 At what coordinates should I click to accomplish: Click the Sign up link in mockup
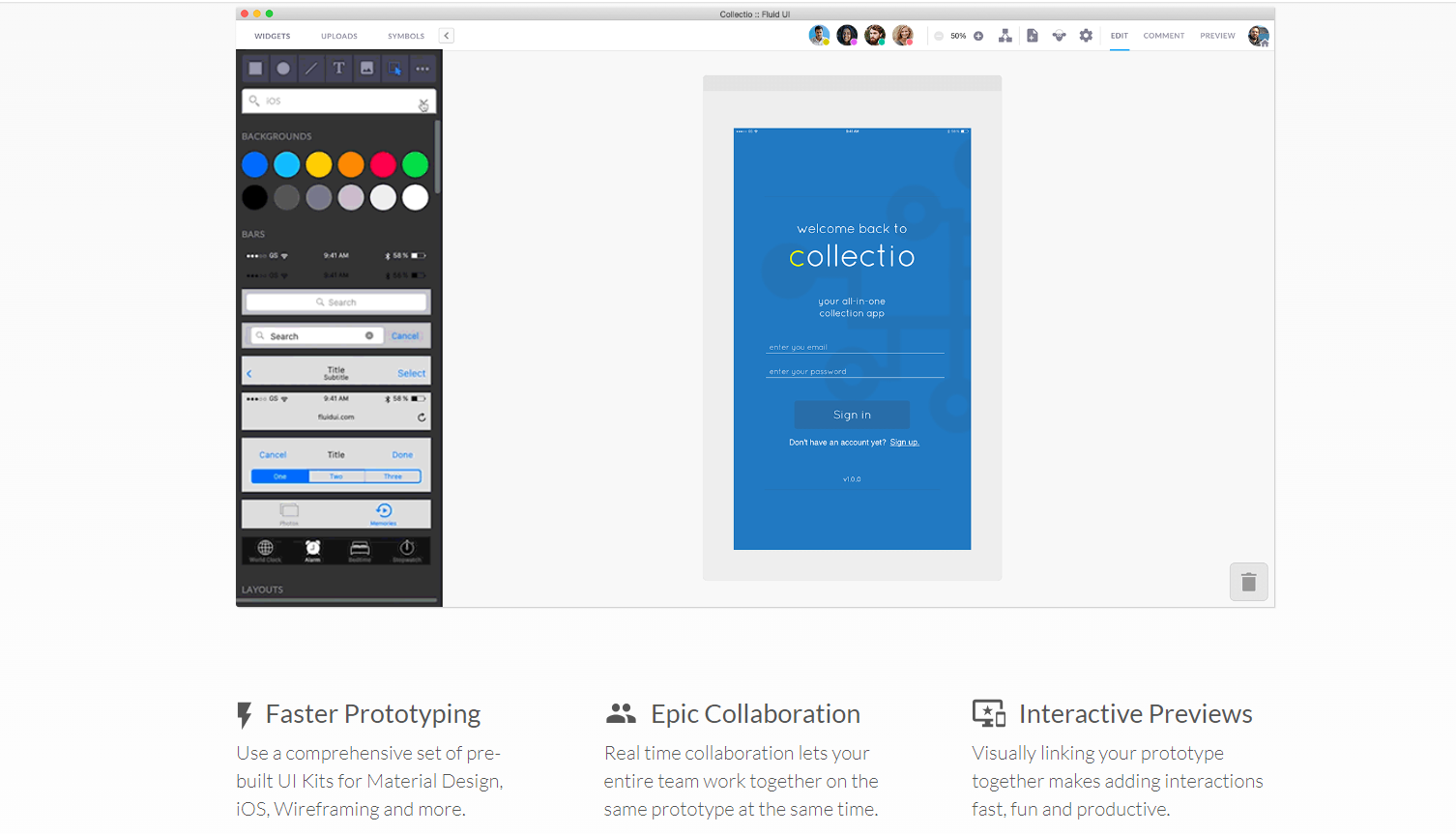[905, 443]
